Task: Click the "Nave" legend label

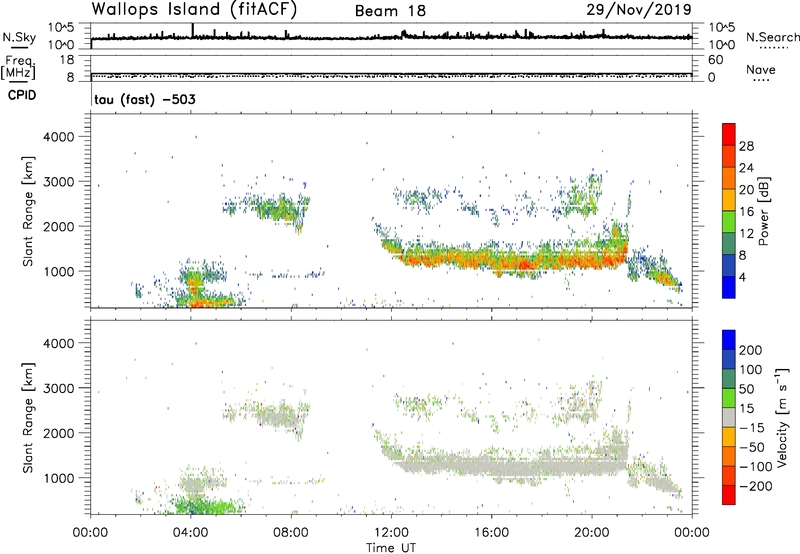Action: pos(761,69)
